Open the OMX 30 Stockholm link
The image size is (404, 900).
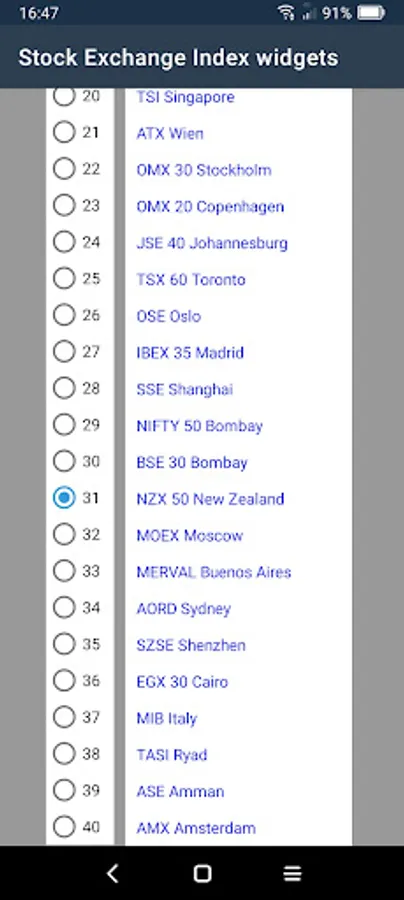point(204,170)
